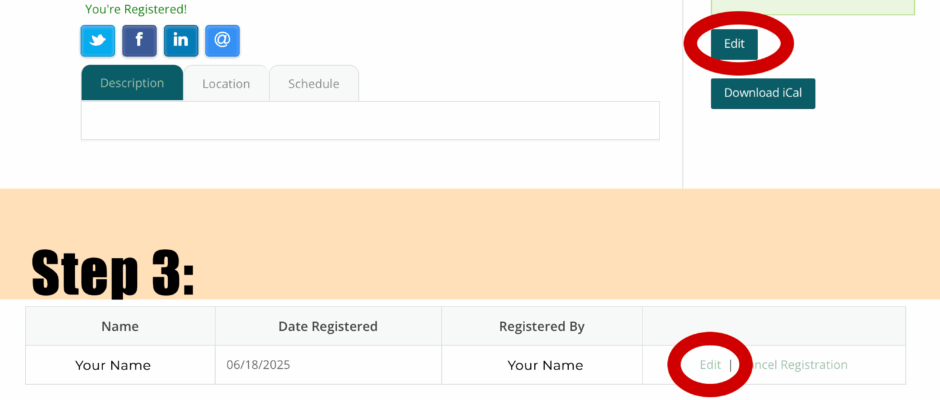Switch to the Schedule tab
Image resolution: width=940 pixels, height=400 pixels.
314,83
